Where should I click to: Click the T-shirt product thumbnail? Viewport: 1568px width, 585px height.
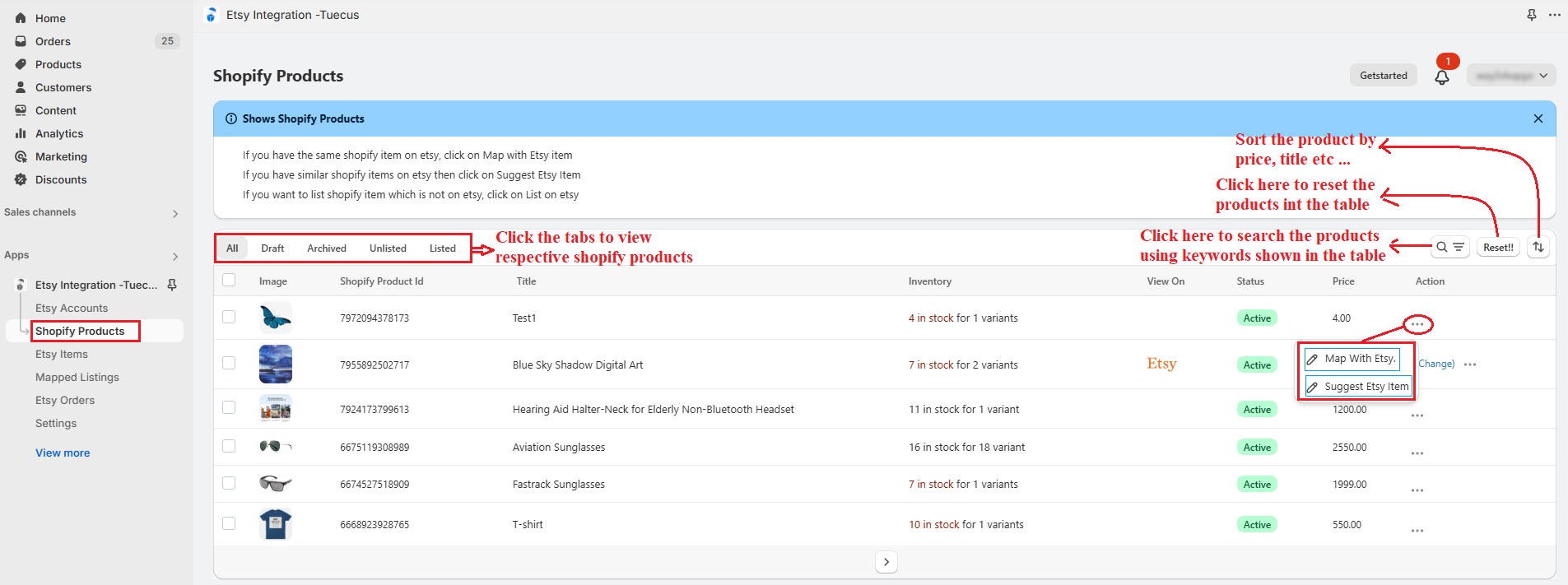pos(276,524)
